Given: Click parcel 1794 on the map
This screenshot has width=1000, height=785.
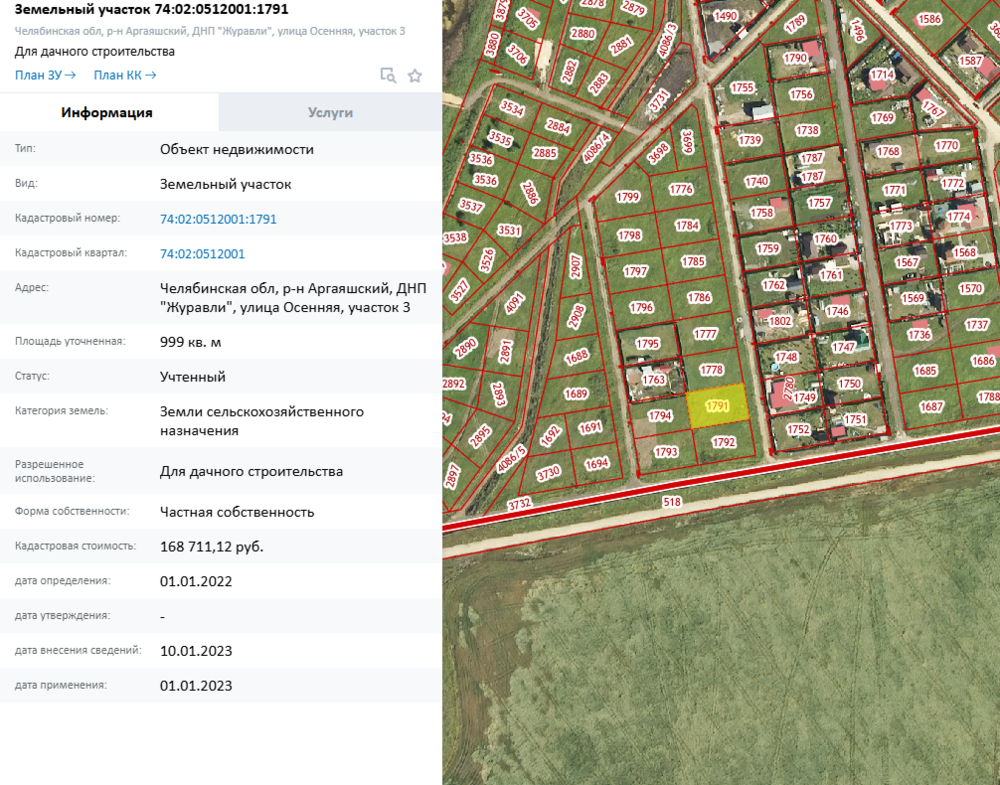Looking at the screenshot, I should point(660,416).
